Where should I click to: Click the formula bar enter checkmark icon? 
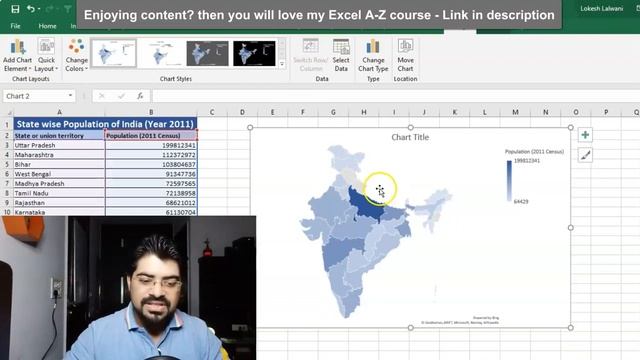[121, 96]
